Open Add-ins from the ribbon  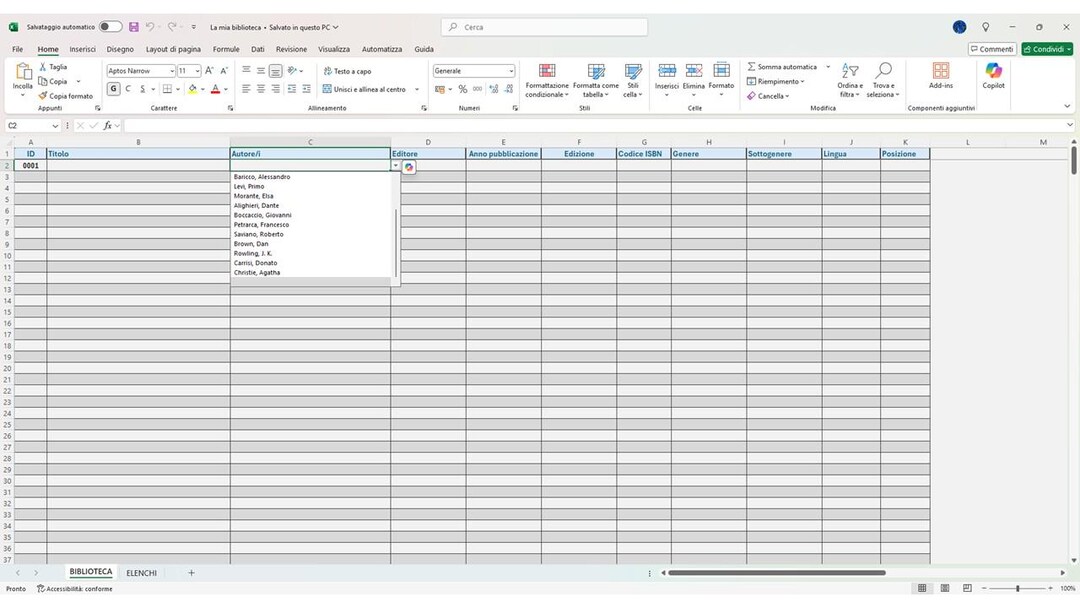(940, 71)
